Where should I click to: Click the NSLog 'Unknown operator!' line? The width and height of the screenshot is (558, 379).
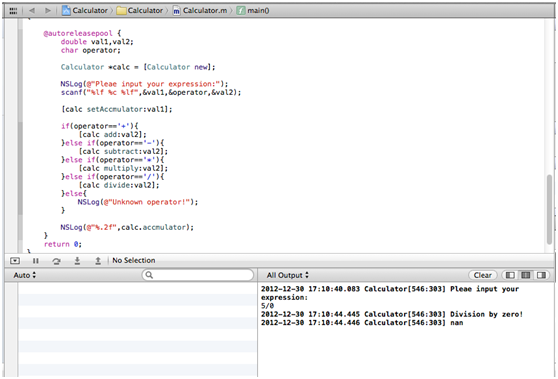138,202
